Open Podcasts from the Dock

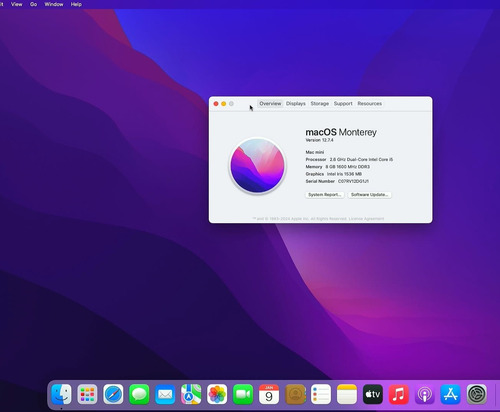click(x=425, y=394)
